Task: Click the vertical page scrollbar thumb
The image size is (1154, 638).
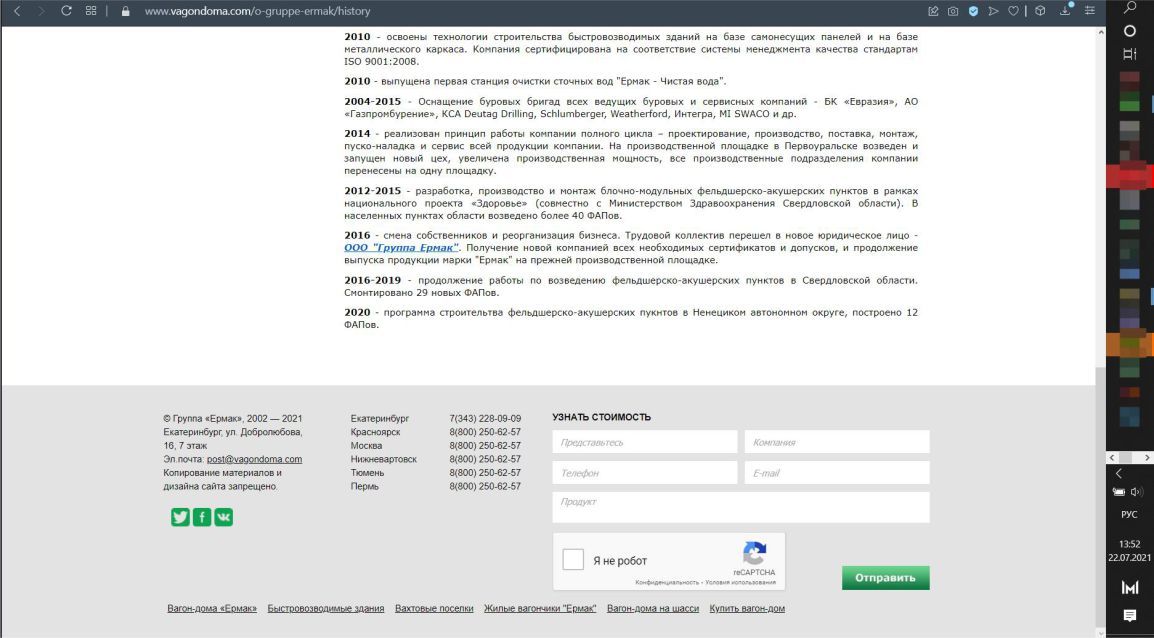Action: pyautogui.click(x=1101, y=495)
